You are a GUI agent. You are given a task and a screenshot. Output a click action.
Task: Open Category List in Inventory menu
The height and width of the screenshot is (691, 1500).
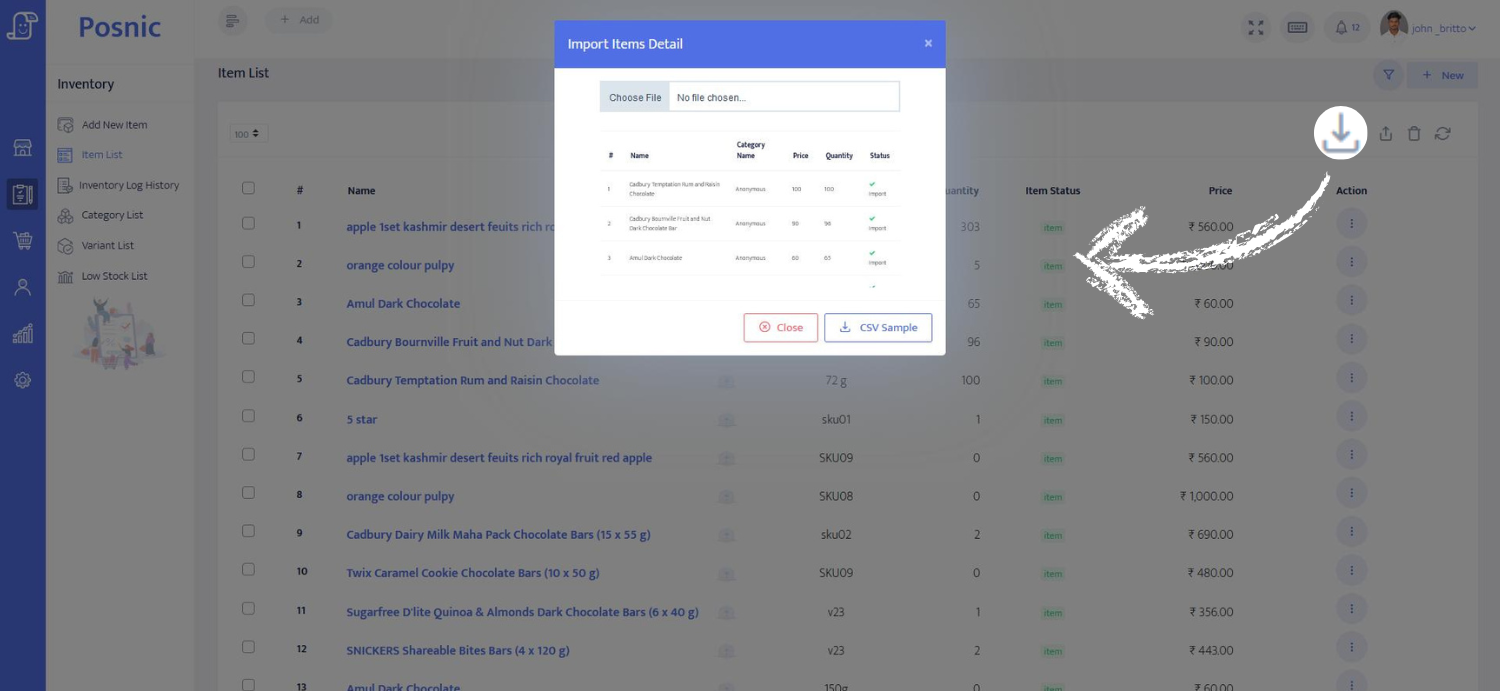point(112,215)
